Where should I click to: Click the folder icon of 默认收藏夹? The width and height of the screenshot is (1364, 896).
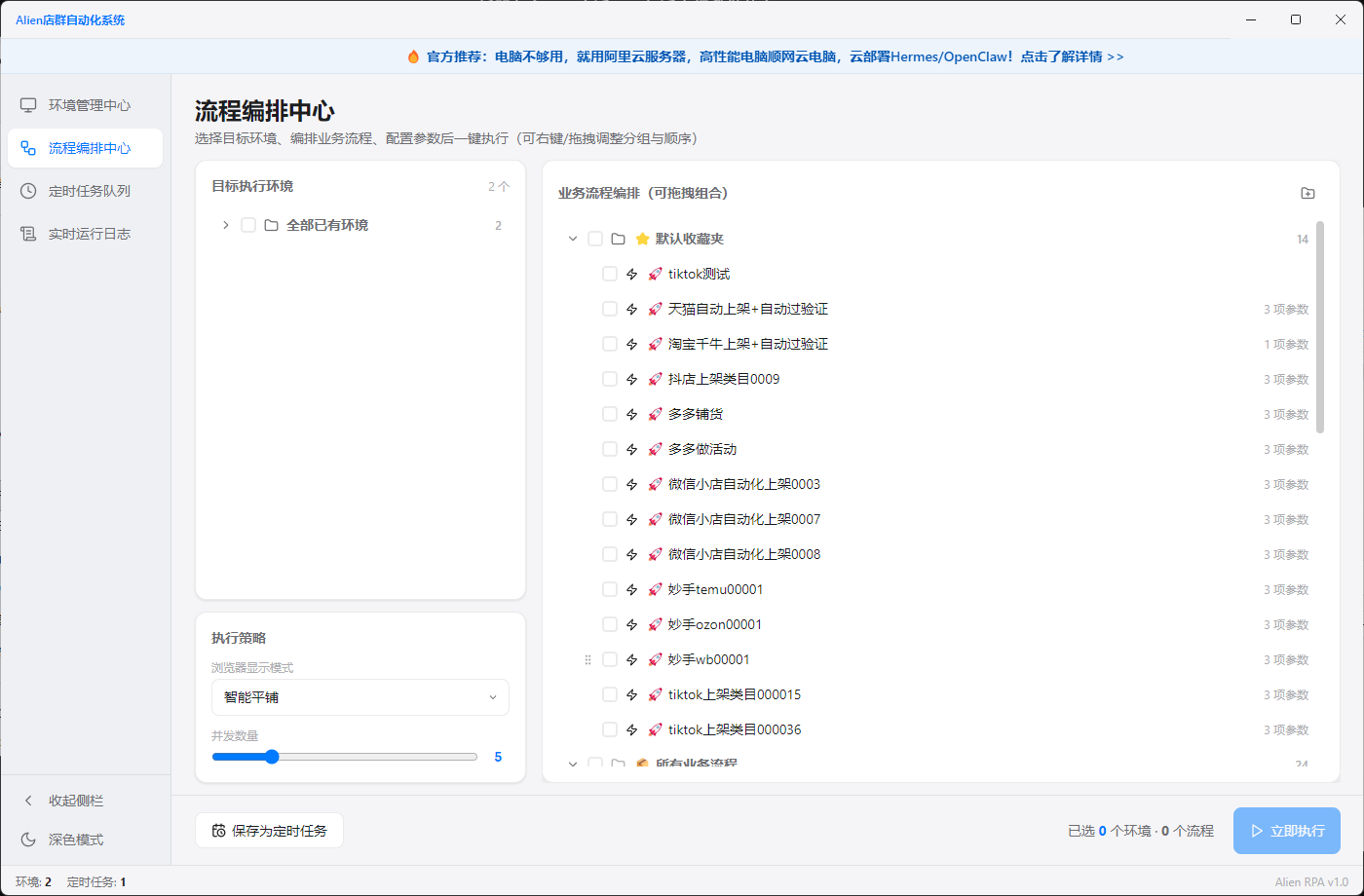point(618,239)
